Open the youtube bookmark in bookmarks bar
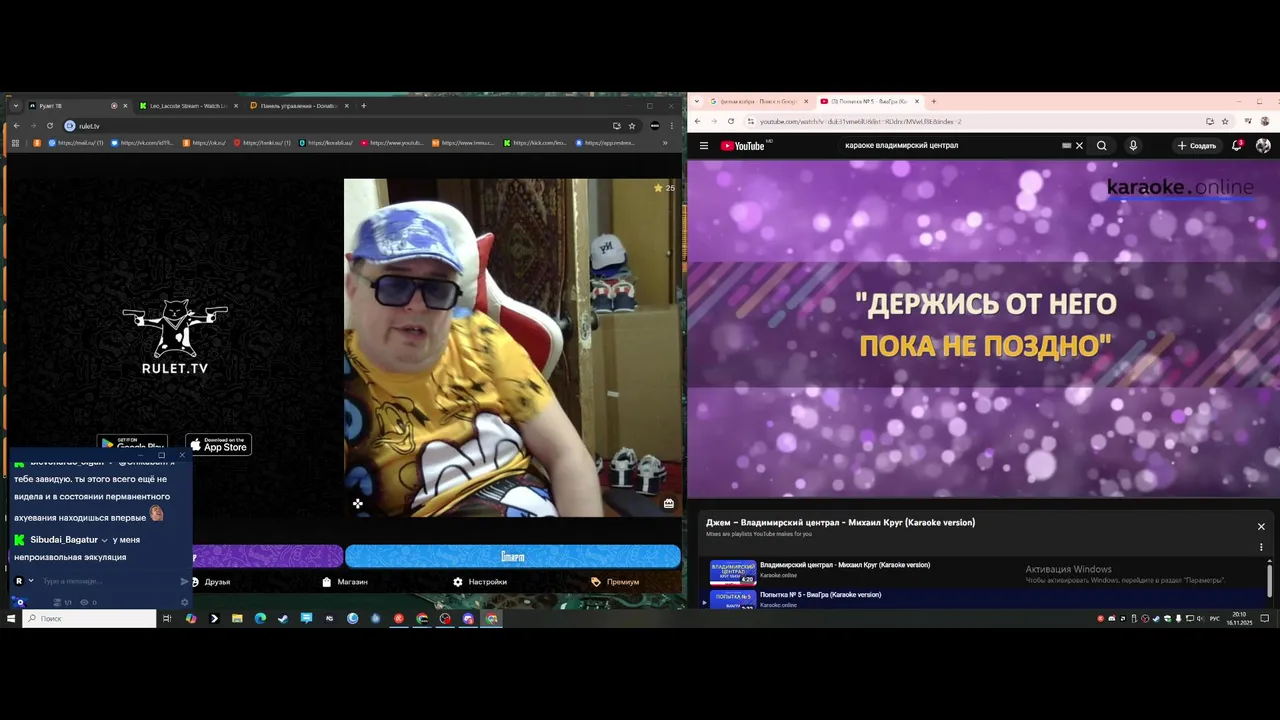Image resolution: width=1280 pixels, height=720 pixels. [x=392, y=143]
